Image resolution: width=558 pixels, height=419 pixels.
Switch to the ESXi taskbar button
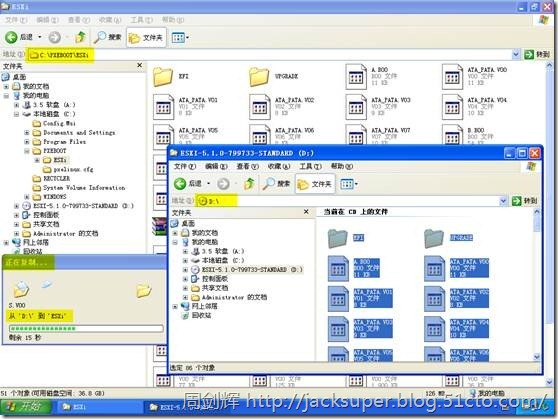(100, 407)
